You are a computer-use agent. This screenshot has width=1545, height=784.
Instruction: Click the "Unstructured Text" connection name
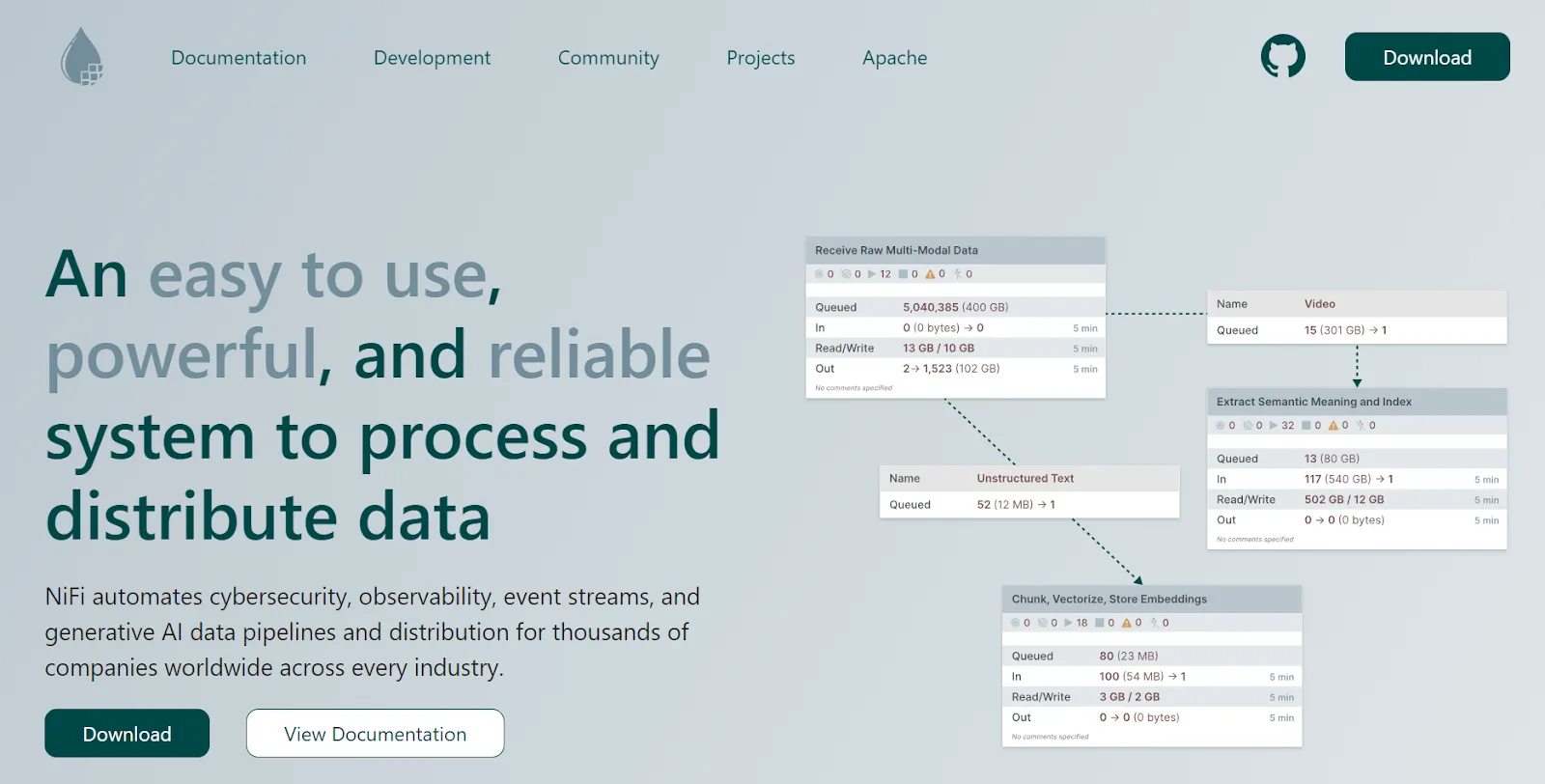coord(1025,479)
